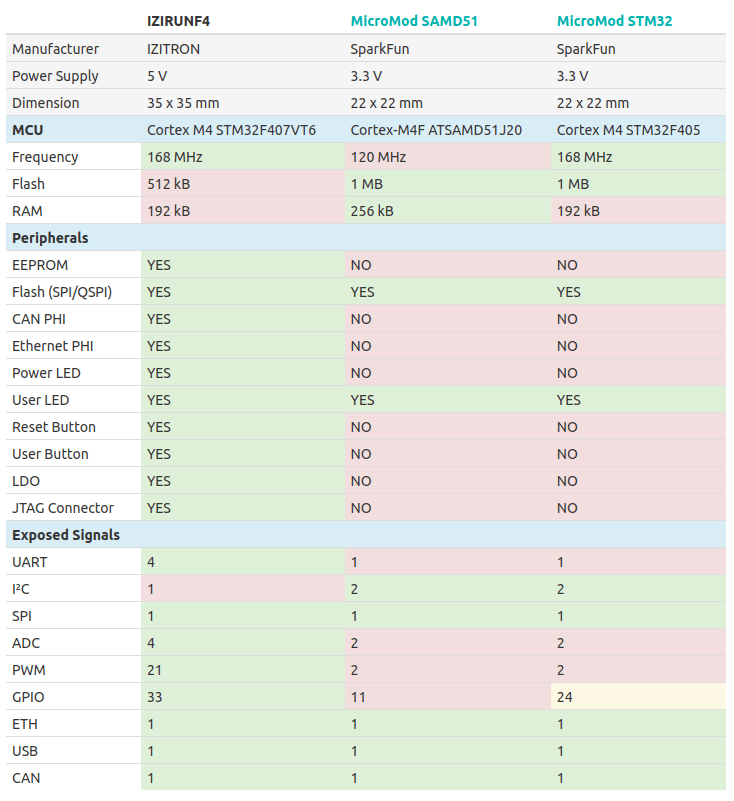This screenshot has width=734, height=801.
Task: Open the MicroMod SAMD51 link
Action: 414,21
